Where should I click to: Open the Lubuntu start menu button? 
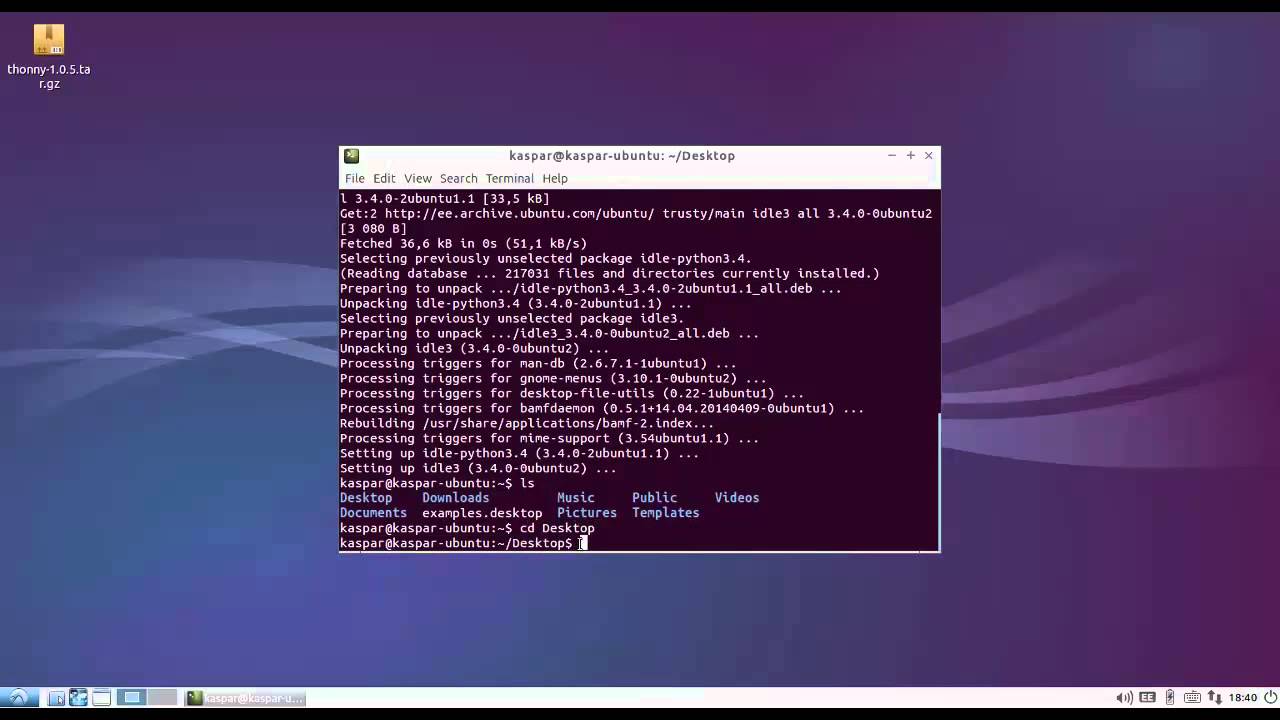point(19,697)
